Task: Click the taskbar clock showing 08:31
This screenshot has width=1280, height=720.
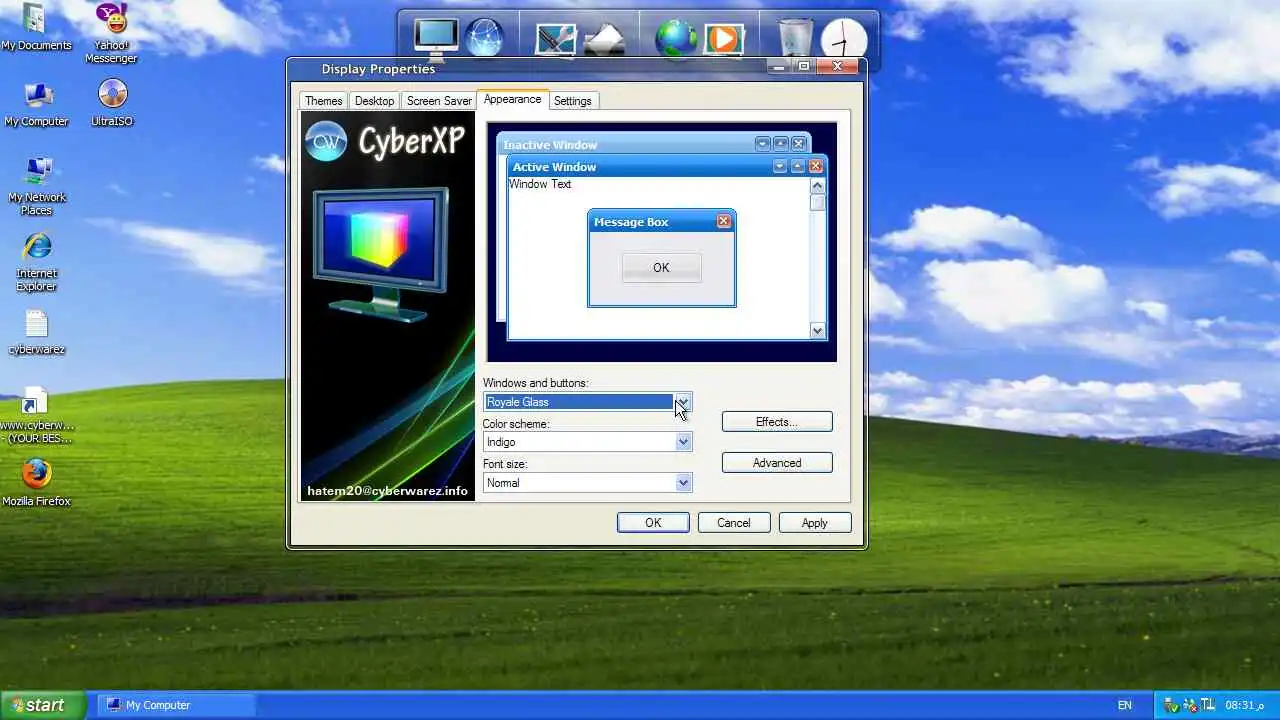Action: click(x=1244, y=705)
